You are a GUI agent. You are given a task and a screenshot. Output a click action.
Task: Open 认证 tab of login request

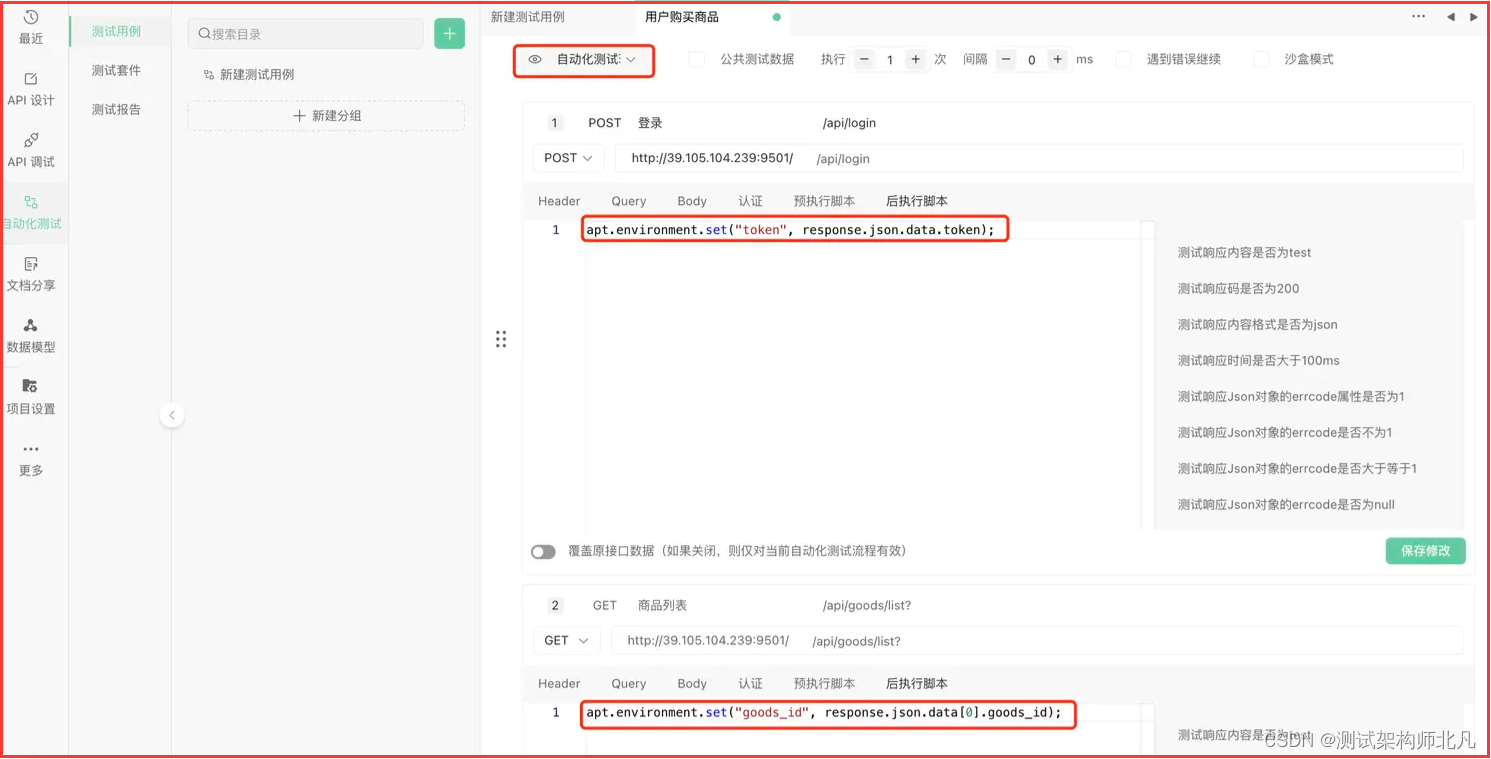[x=750, y=201]
